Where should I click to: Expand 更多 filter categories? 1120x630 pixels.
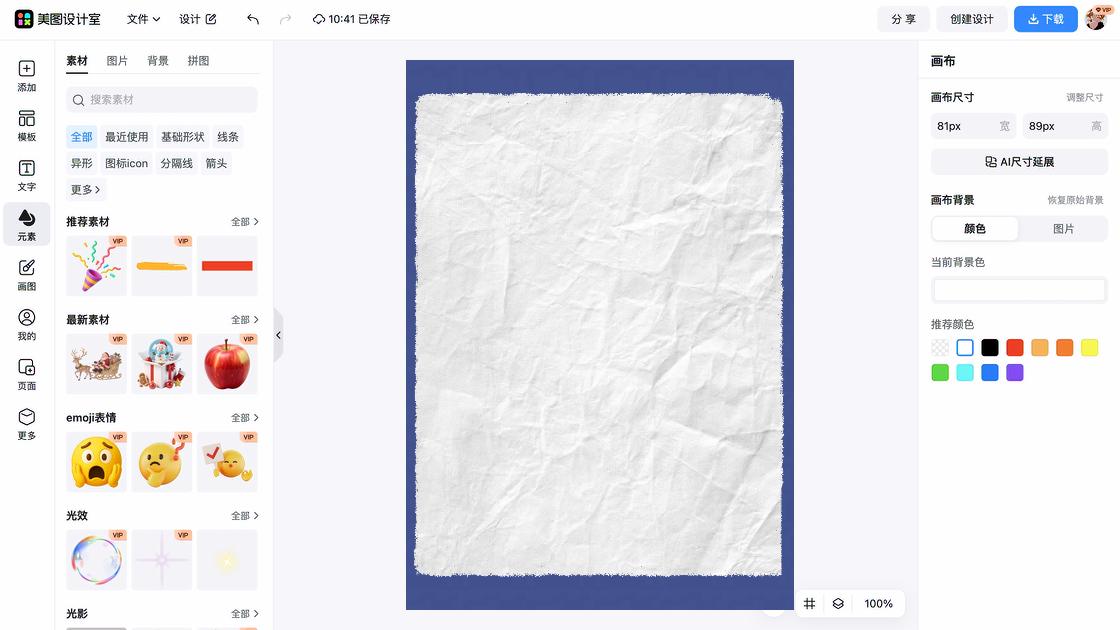pos(85,189)
